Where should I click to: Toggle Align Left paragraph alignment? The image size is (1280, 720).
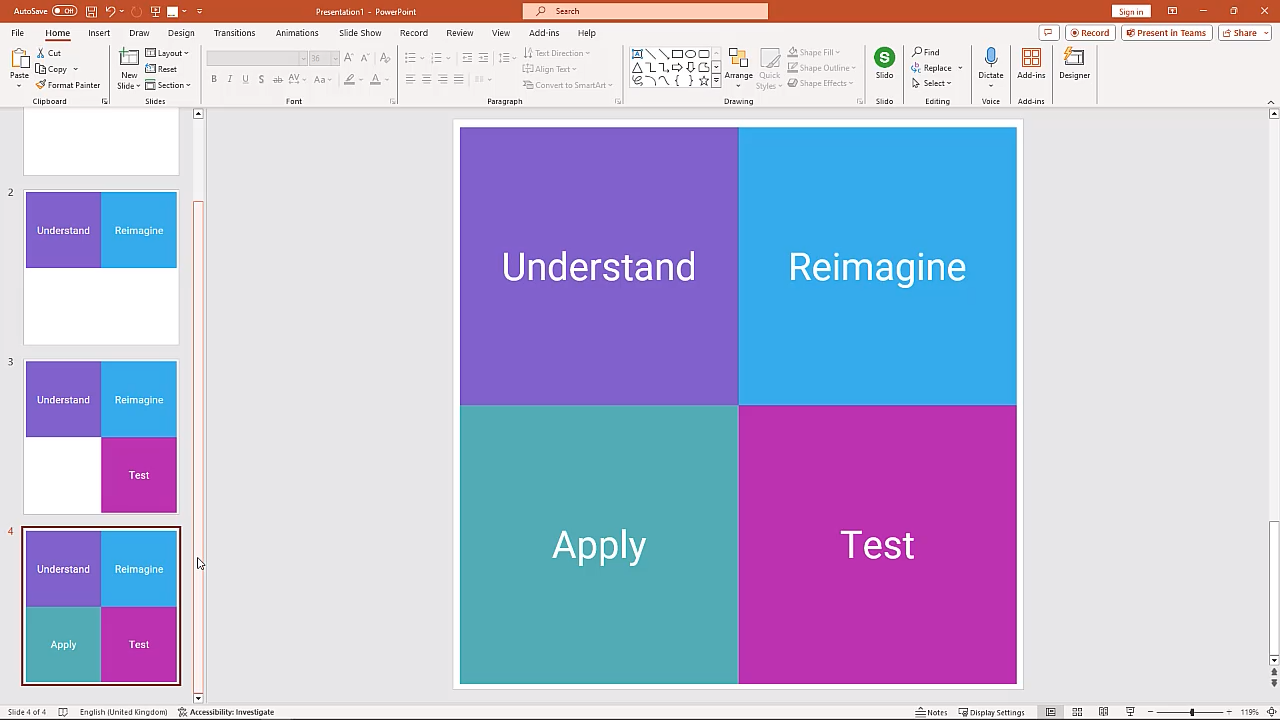click(x=410, y=79)
